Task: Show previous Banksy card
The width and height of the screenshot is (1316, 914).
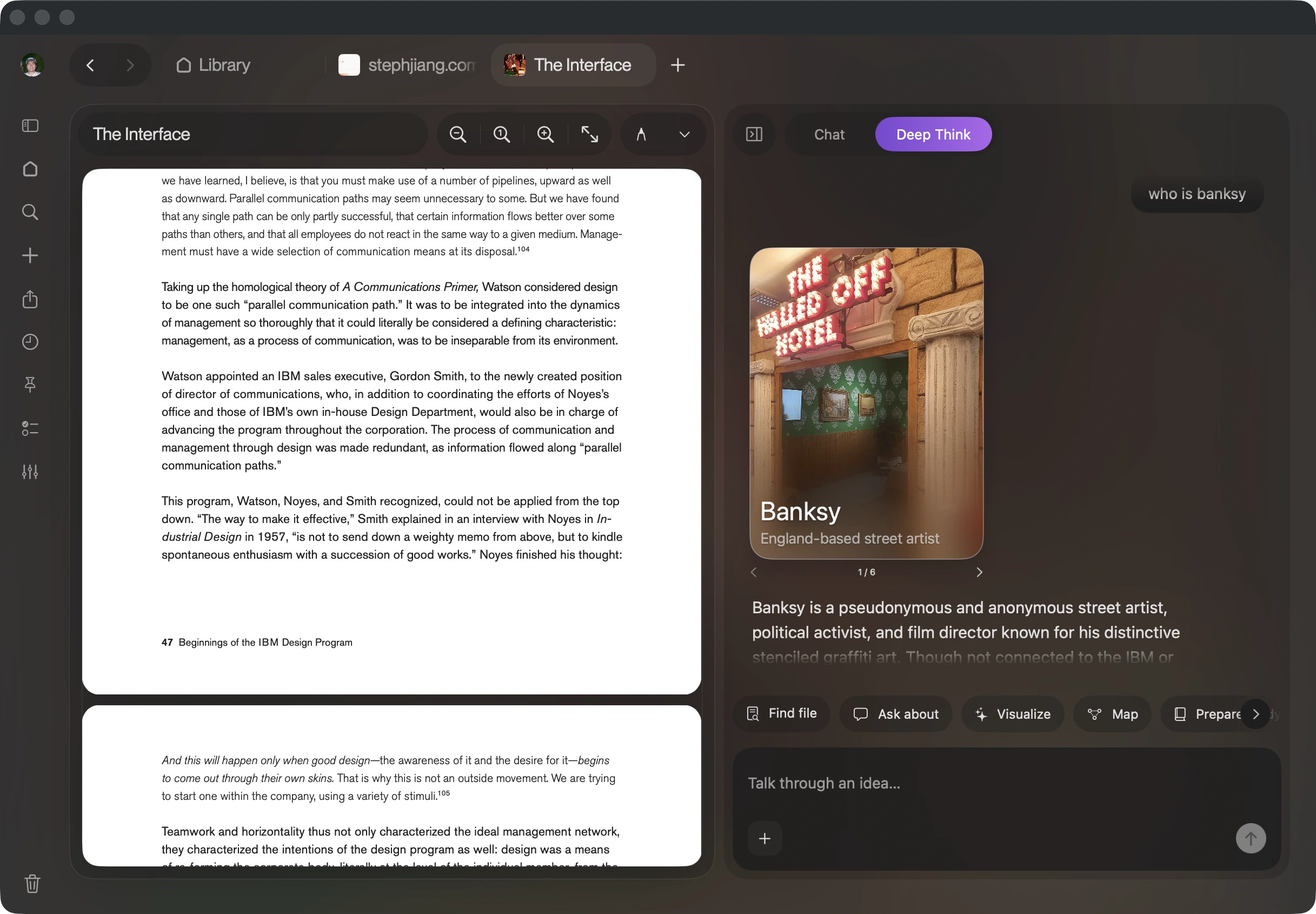Action: click(x=753, y=572)
